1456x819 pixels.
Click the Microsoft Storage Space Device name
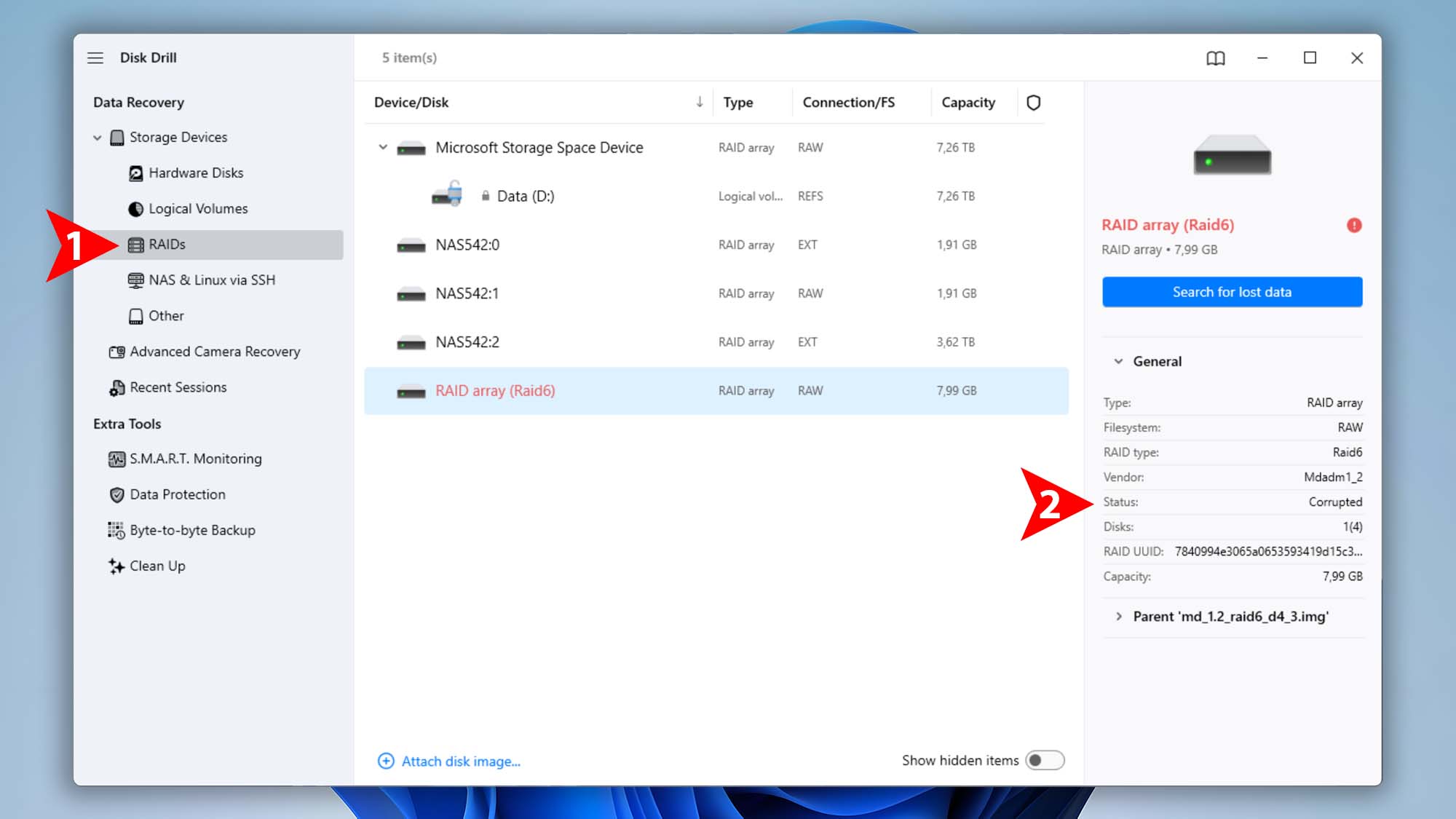(x=539, y=148)
